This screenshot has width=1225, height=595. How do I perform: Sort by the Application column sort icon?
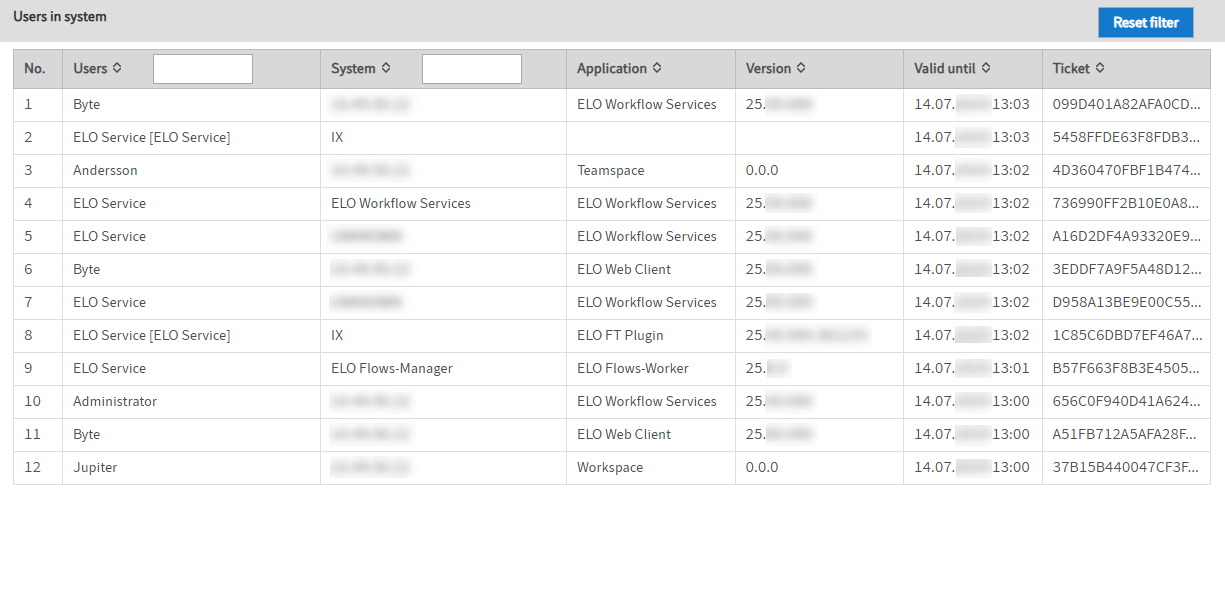657,68
